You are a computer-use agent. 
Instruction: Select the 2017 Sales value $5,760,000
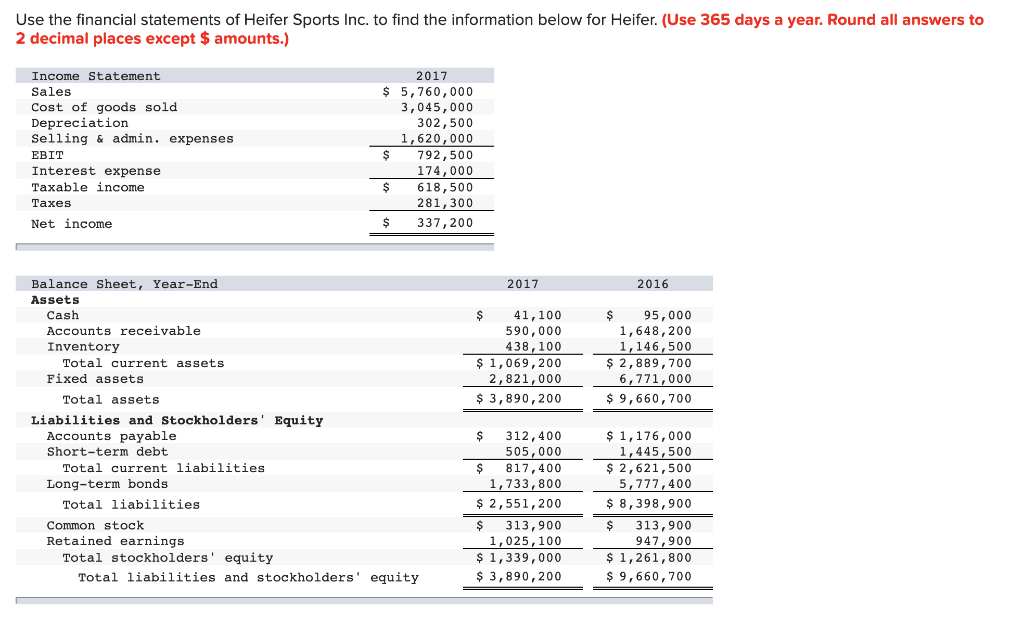click(428, 91)
